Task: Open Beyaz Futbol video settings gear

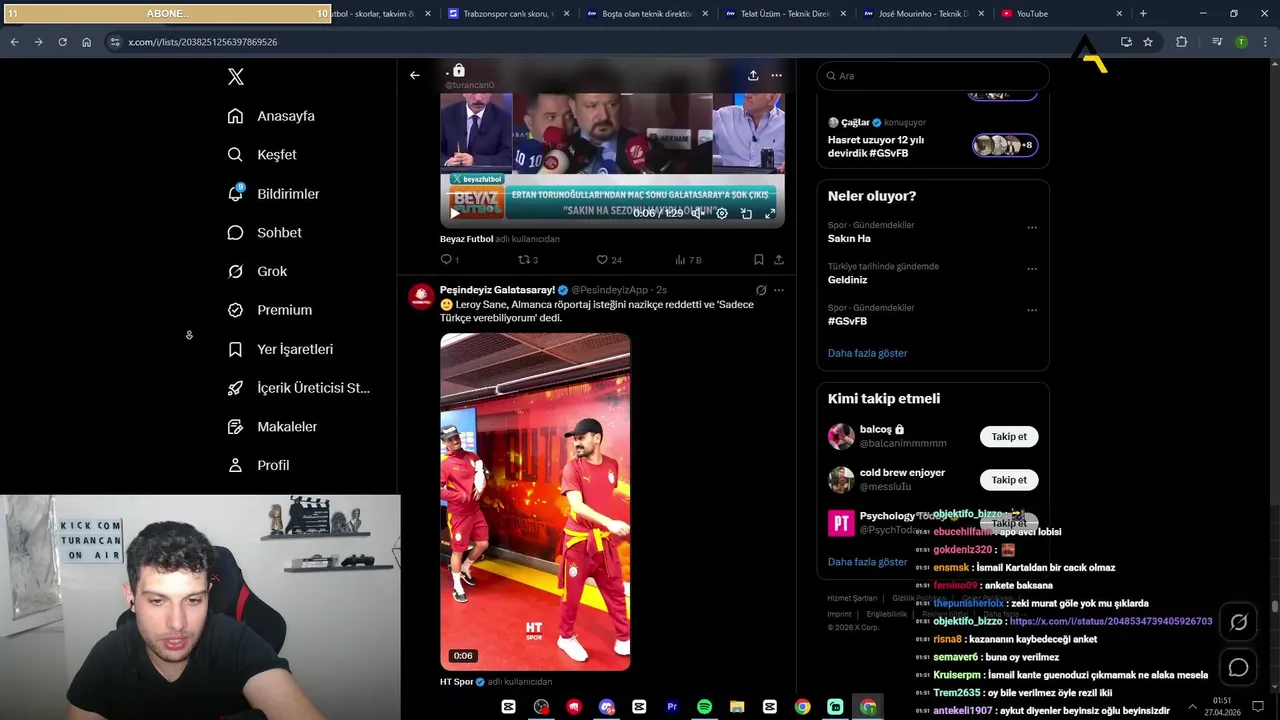Action: (722, 213)
